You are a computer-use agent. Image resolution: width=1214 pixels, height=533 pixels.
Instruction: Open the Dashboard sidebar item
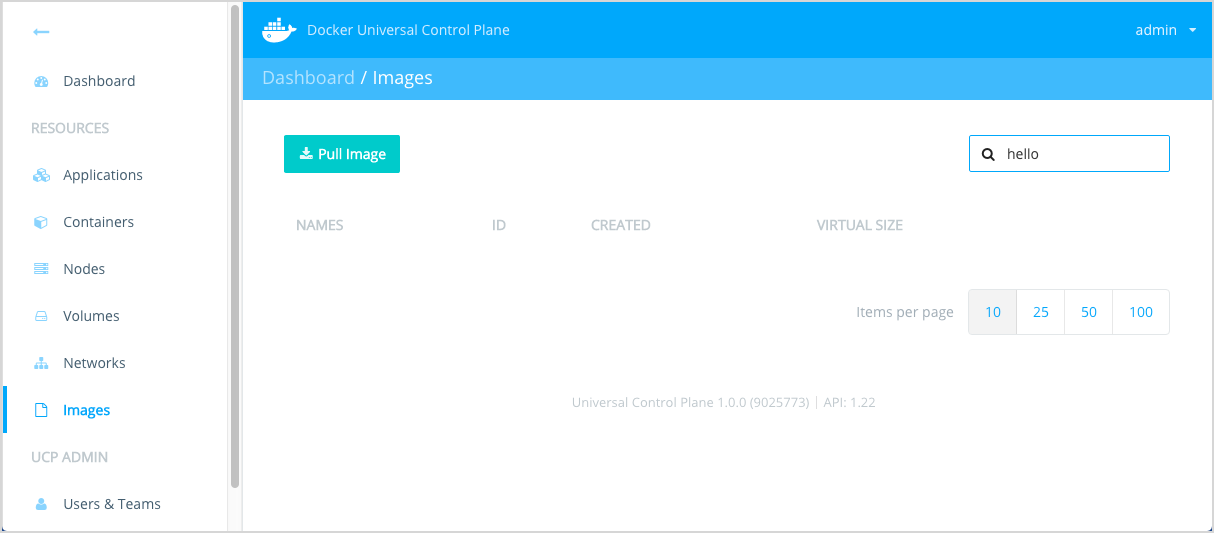[99, 81]
